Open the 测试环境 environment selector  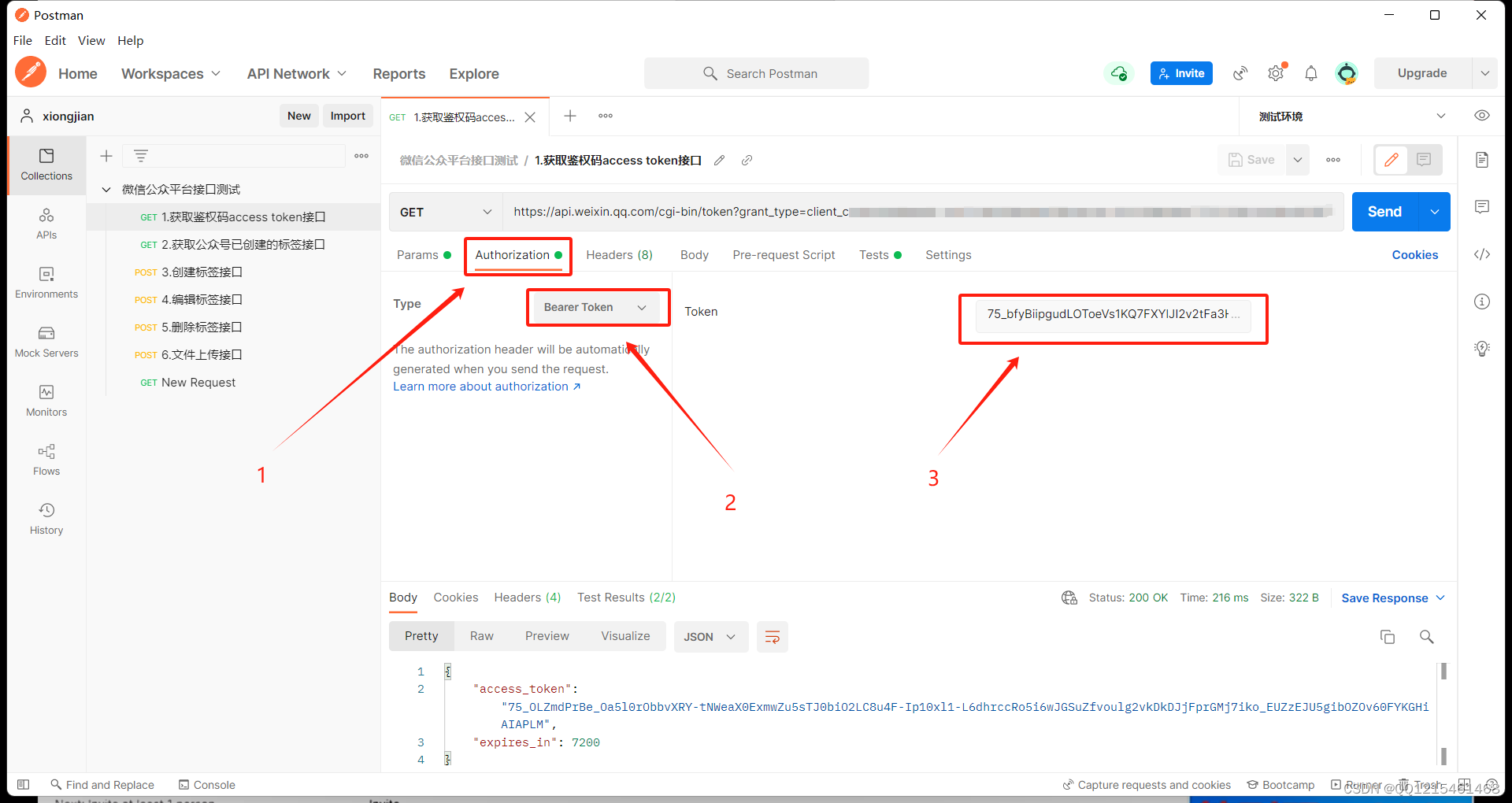coord(1352,116)
